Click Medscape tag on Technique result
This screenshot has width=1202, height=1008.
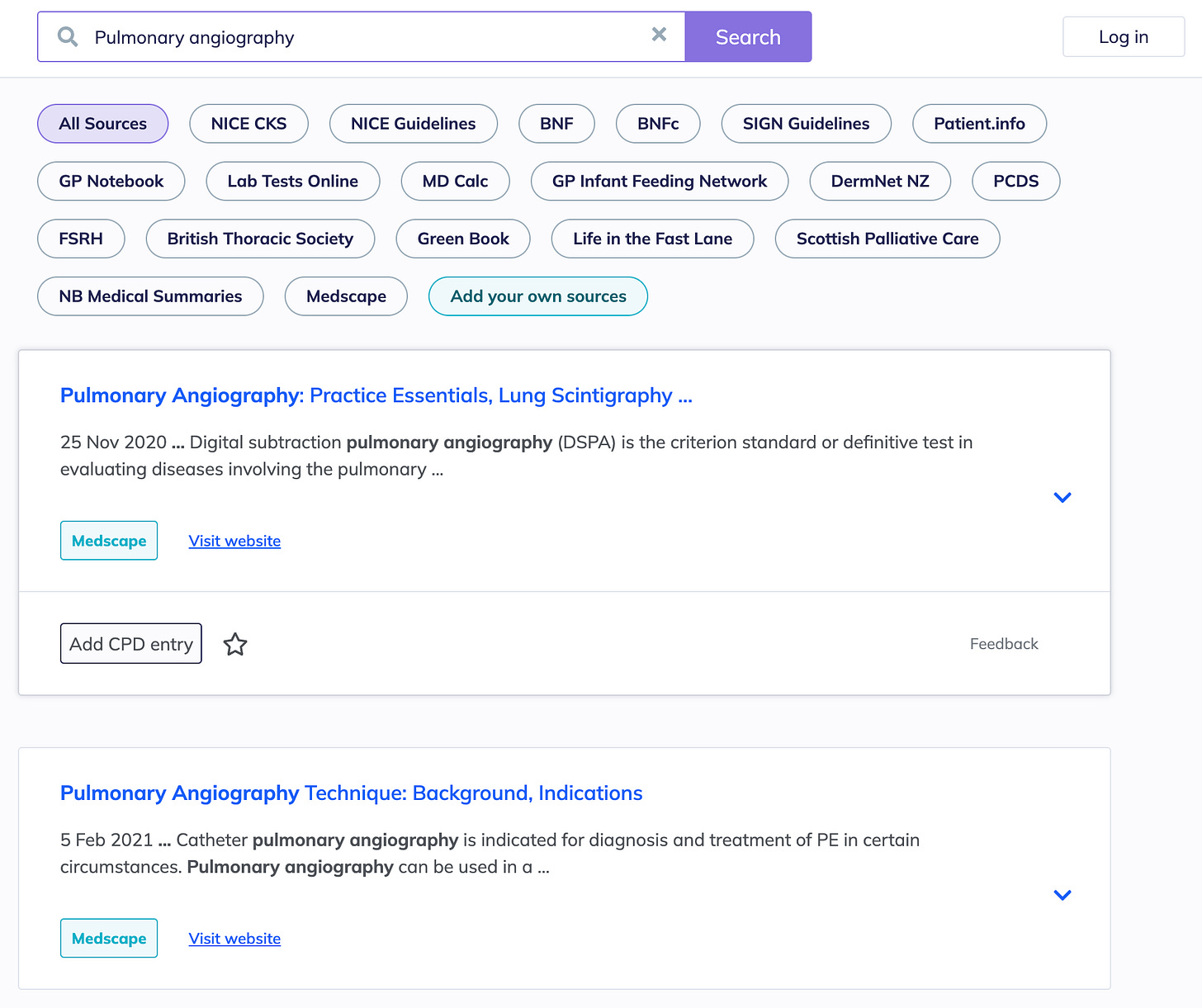click(109, 939)
